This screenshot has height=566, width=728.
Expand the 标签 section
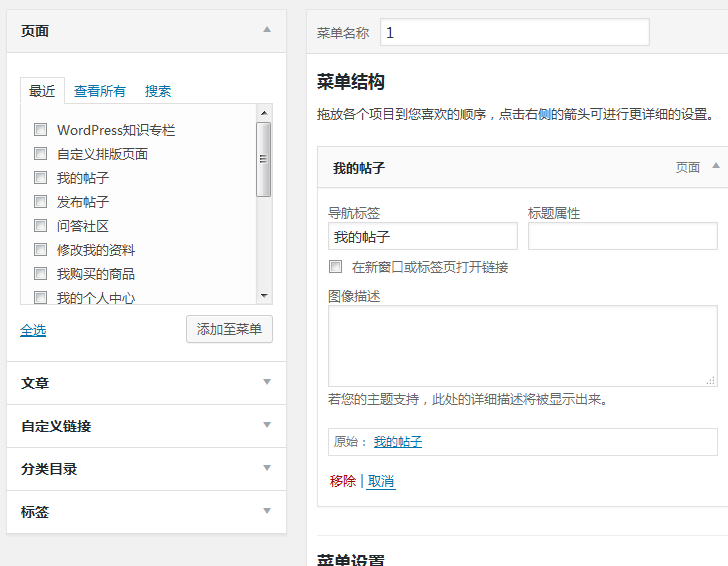point(267,511)
